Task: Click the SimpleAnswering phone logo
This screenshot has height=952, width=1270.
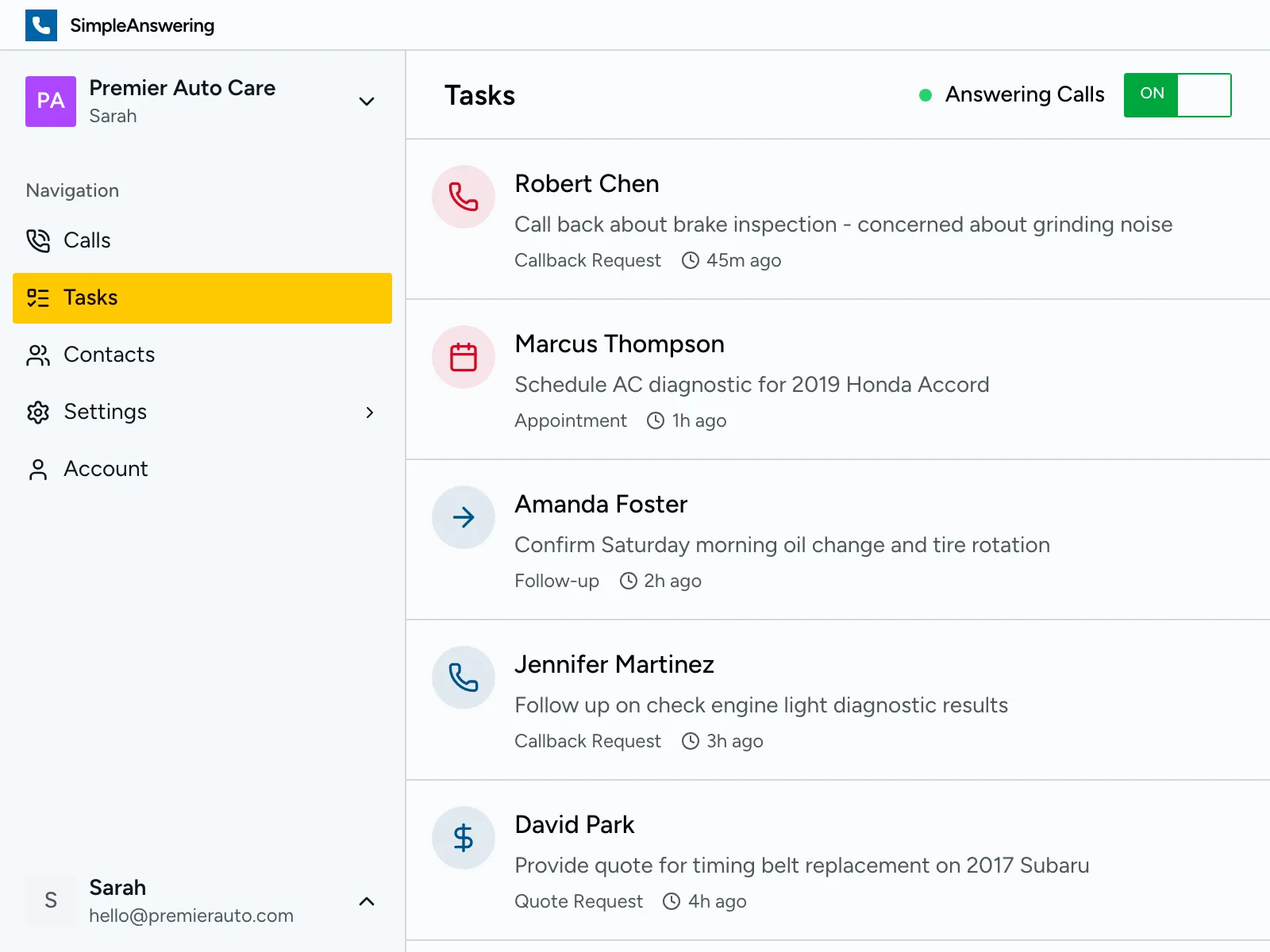Action: point(41,25)
